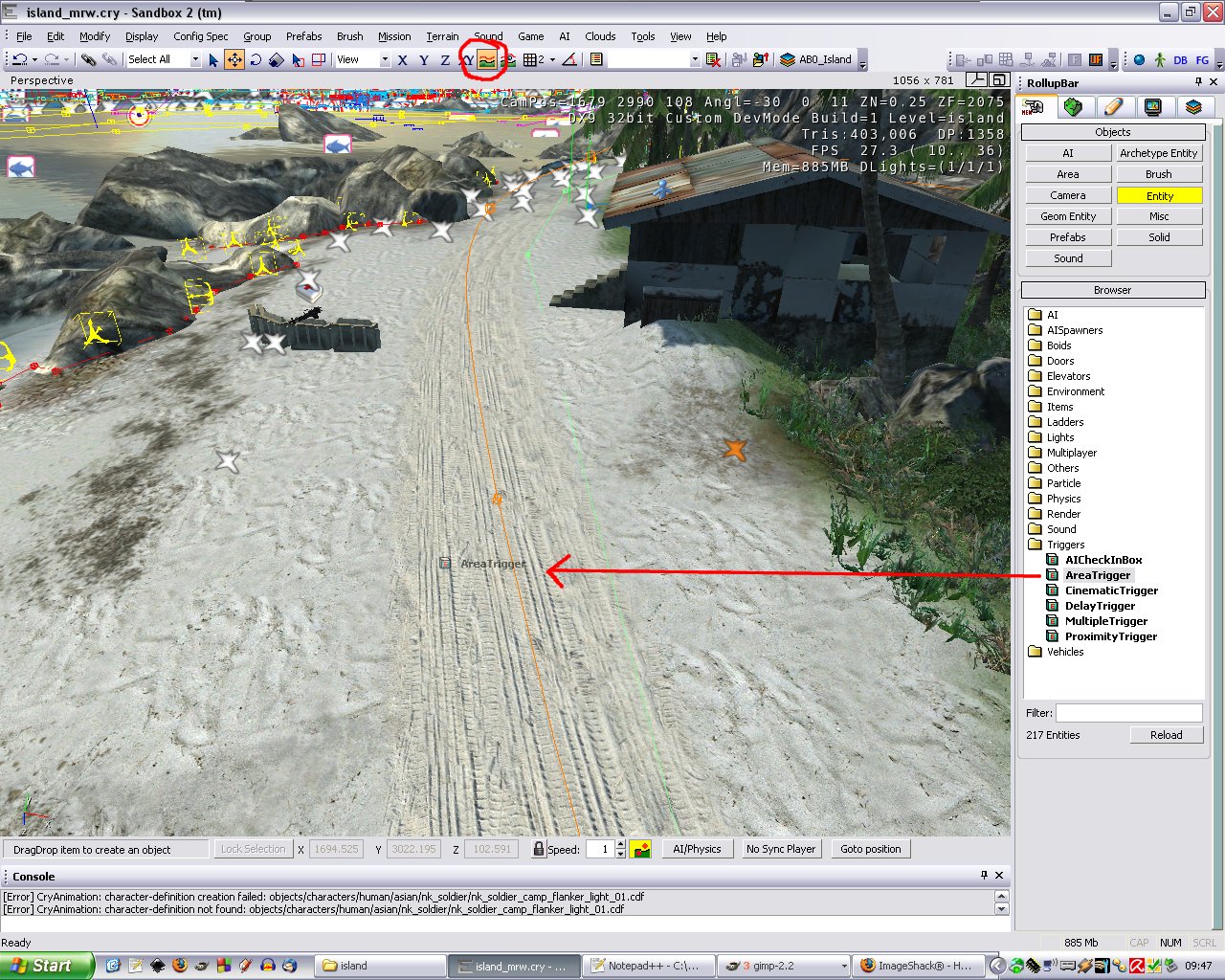The image size is (1225, 980).
Task: Click the Undo arrow icon
Action: (x=20, y=59)
